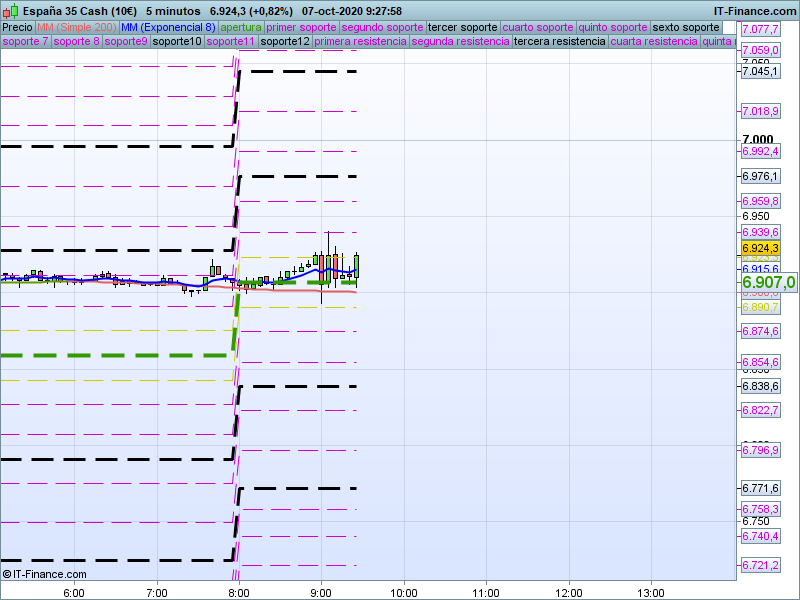Open the MM (Simple 200) indicator label
This screenshot has width=800, height=600.
coord(77,28)
